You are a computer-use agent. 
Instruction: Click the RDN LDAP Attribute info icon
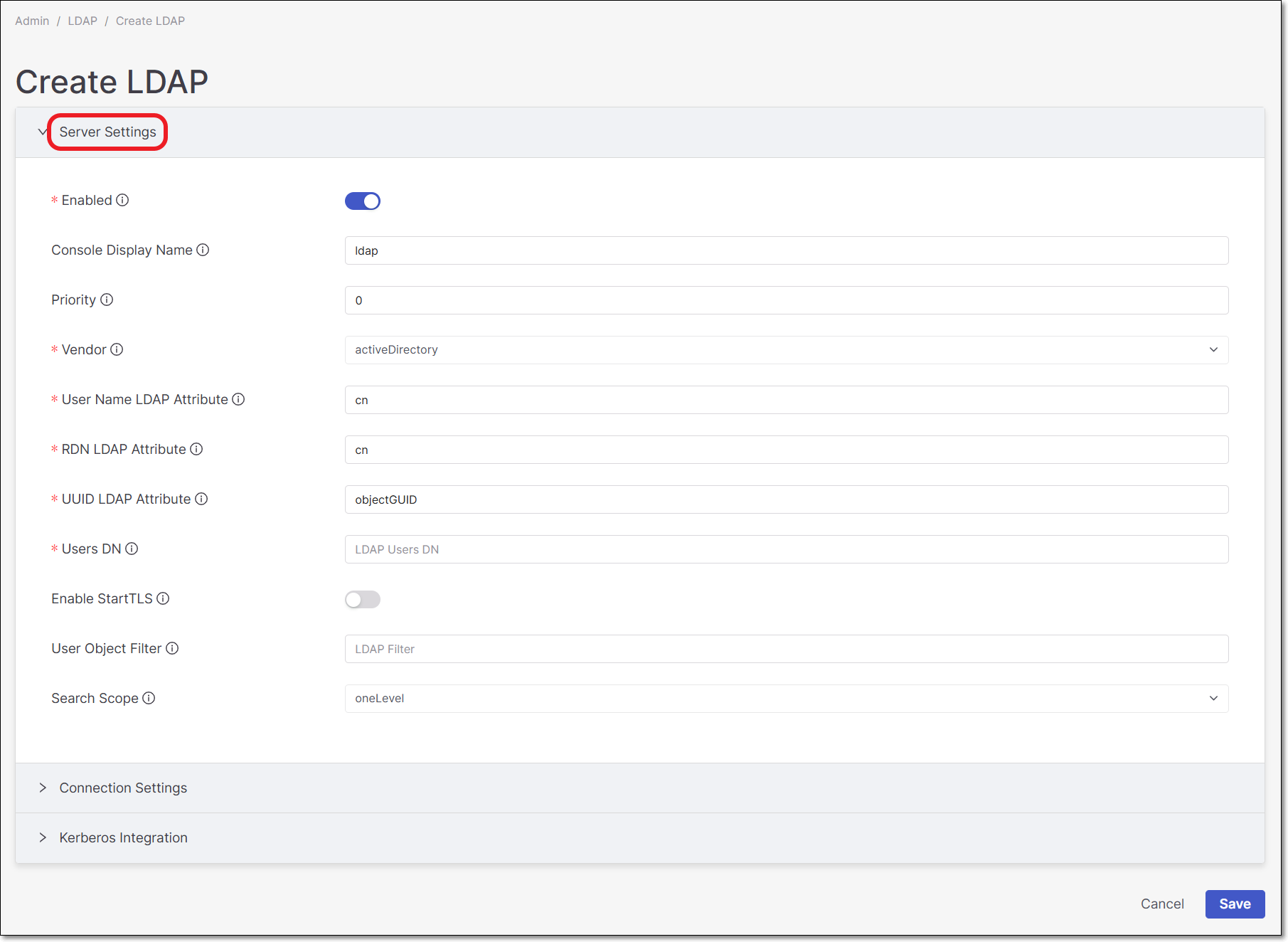(196, 449)
